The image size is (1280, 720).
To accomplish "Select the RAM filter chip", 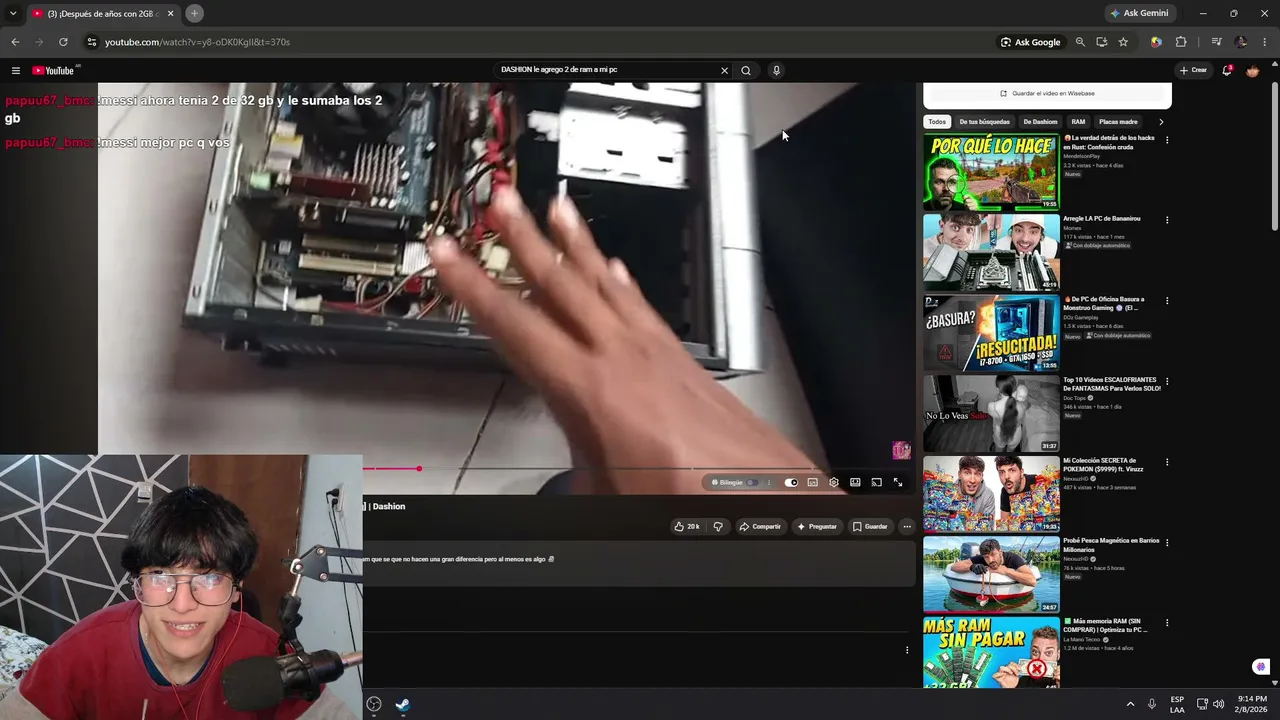I will (x=1078, y=122).
